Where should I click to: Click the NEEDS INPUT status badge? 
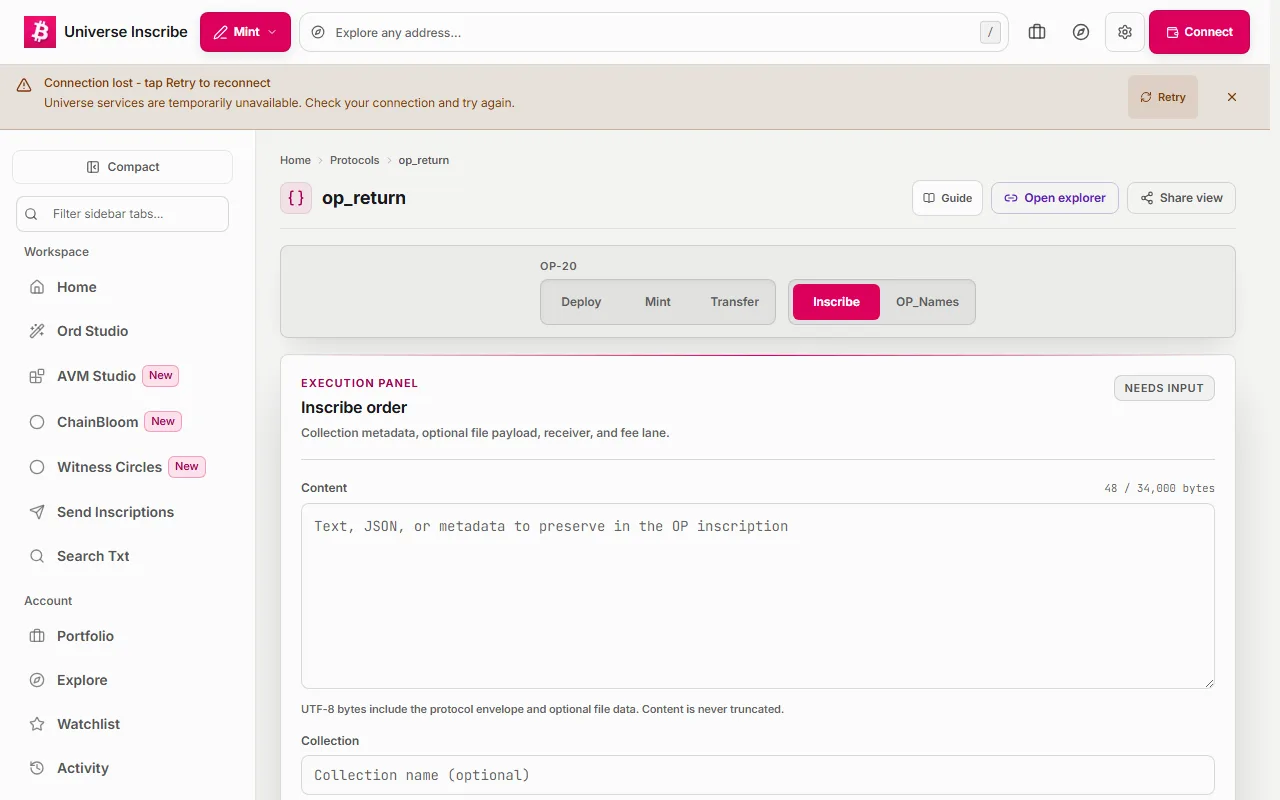pos(1164,388)
